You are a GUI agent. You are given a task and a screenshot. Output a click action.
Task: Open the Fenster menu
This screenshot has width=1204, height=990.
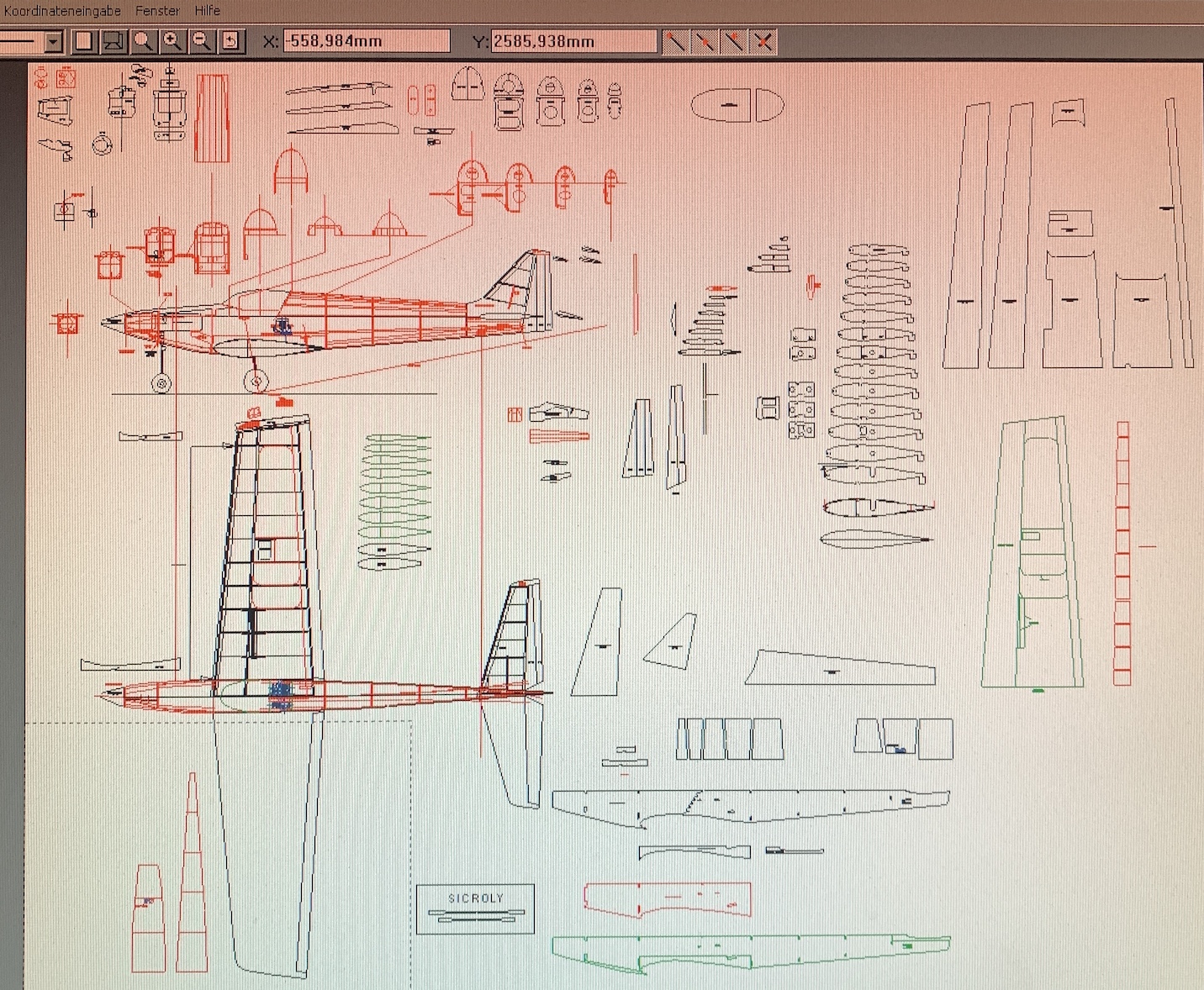point(157,10)
